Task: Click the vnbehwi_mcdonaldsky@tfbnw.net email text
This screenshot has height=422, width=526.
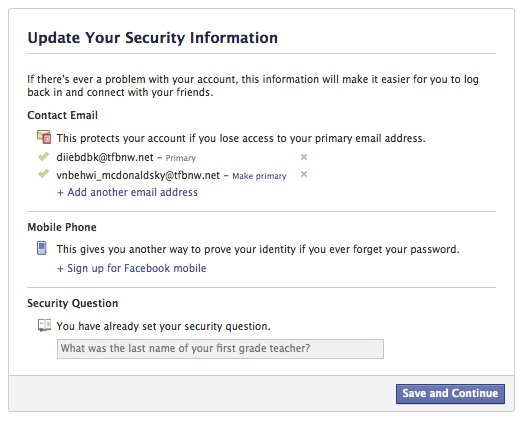Action: coord(138,175)
